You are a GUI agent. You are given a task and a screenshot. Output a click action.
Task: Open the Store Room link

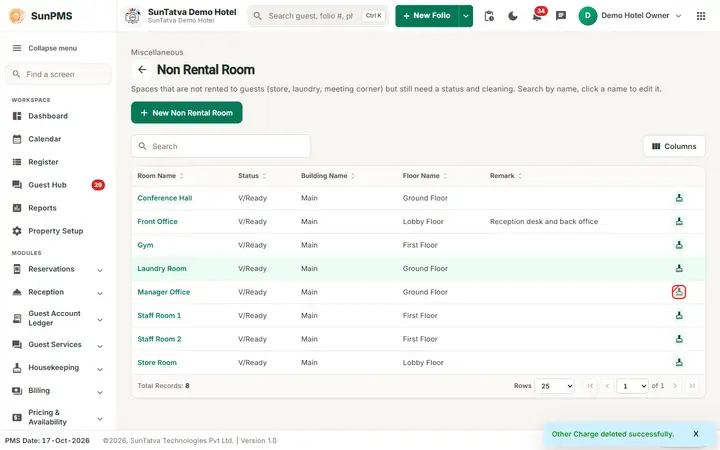(157, 362)
